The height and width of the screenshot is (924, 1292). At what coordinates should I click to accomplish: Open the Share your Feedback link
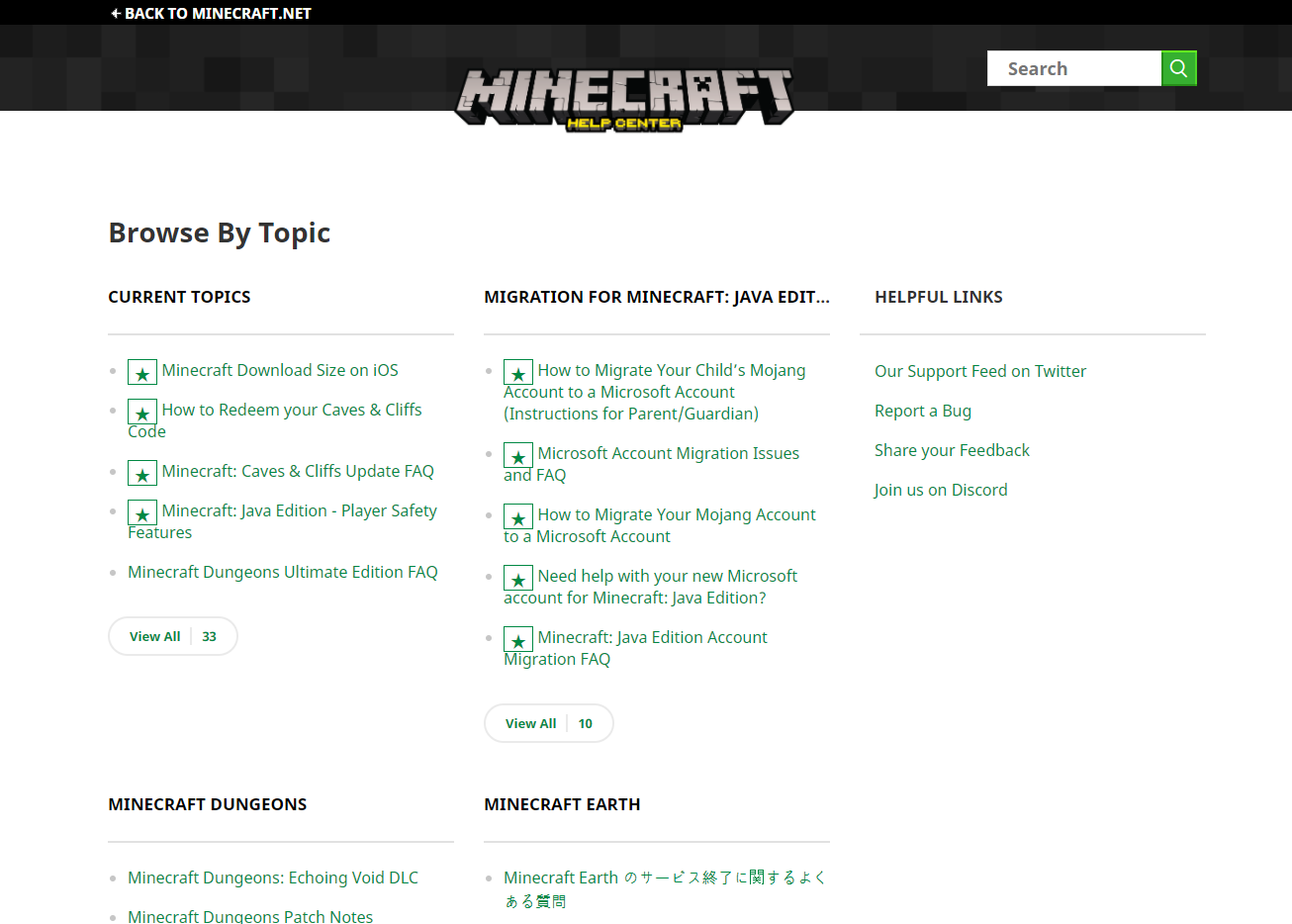[x=952, y=450]
